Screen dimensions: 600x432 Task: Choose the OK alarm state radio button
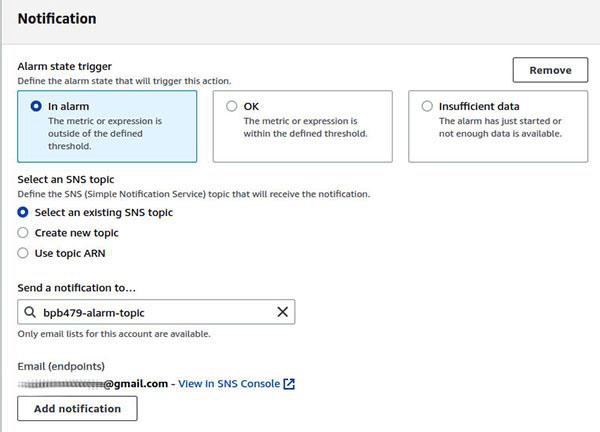(232, 106)
